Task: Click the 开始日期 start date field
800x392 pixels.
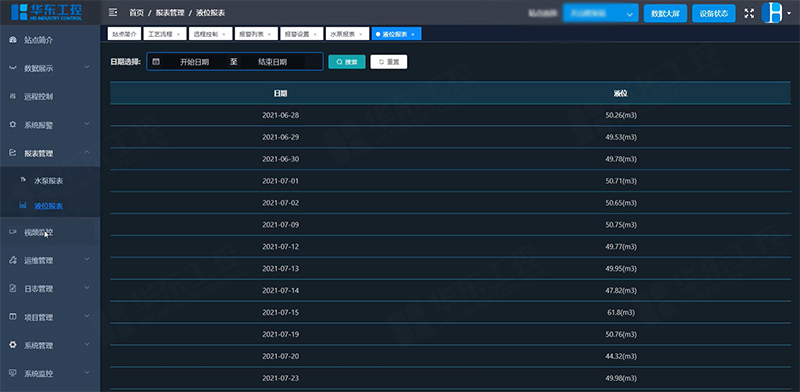Action: (x=194, y=62)
